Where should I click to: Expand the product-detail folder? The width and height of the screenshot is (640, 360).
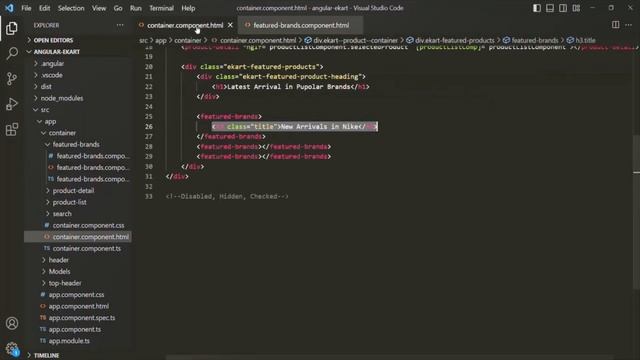coord(73,191)
